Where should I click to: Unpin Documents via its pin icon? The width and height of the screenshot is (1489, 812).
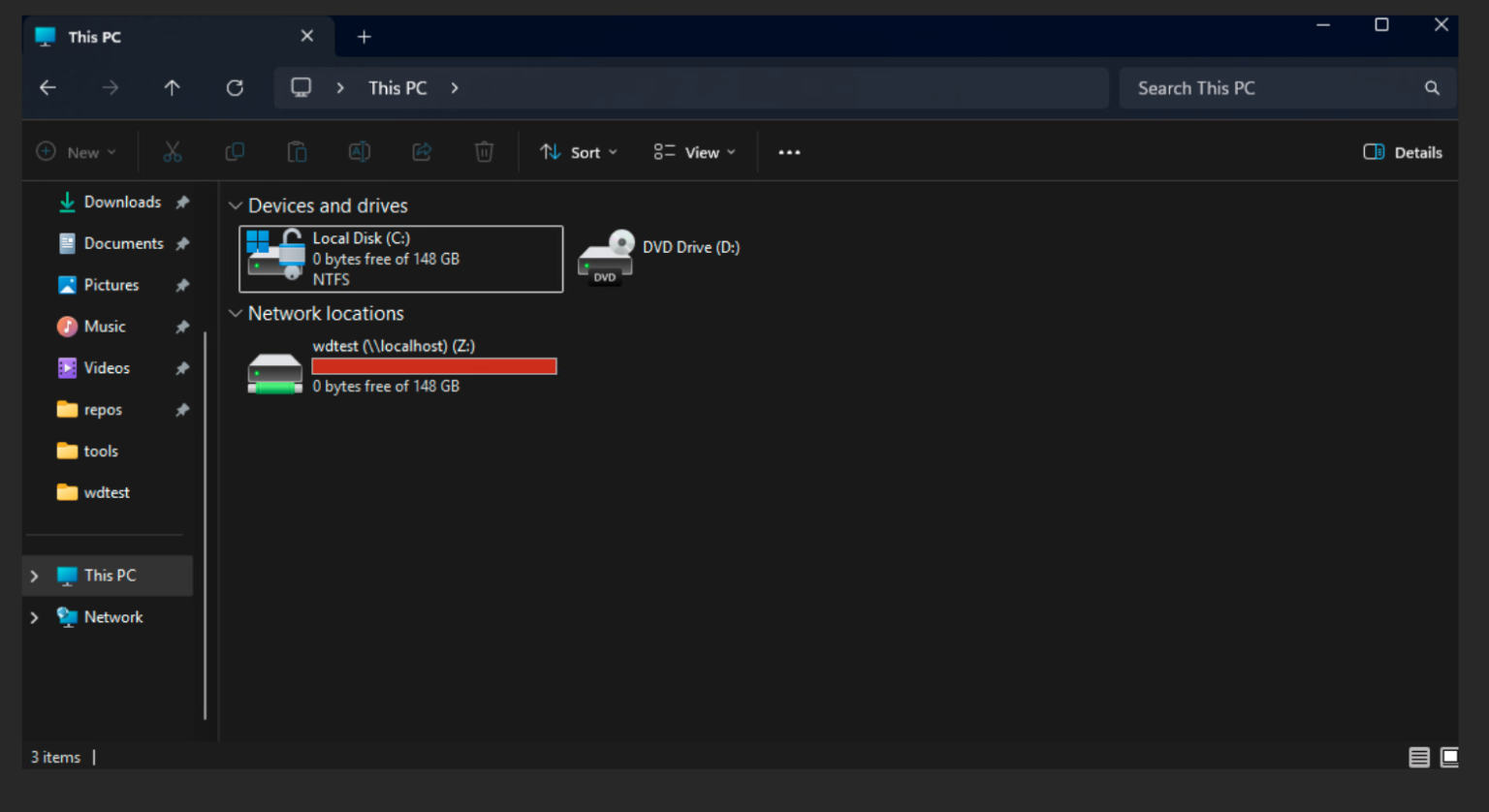(x=182, y=244)
